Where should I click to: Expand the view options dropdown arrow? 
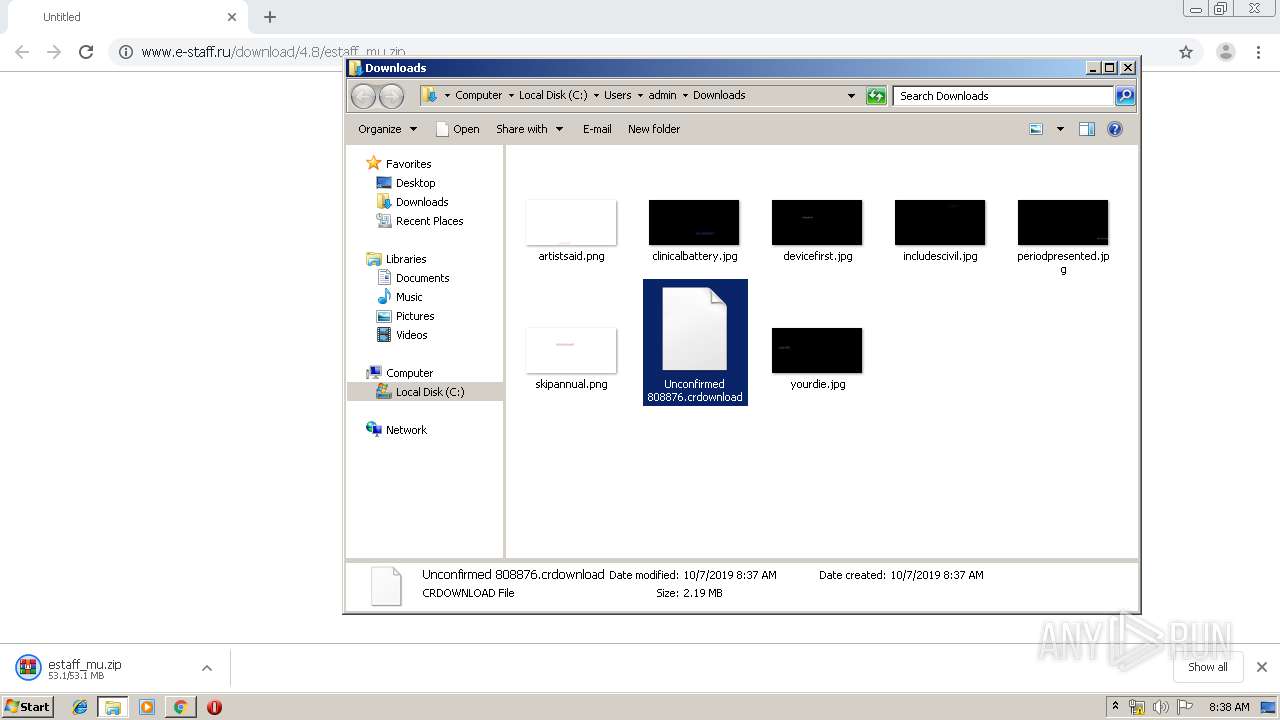pos(1060,129)
